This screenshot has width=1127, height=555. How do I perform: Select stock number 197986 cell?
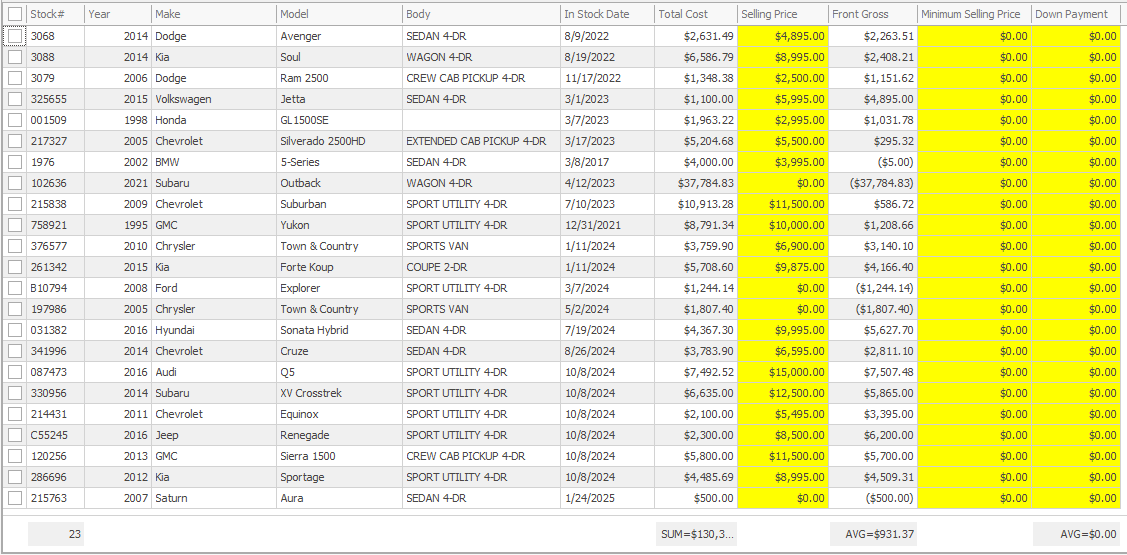pos(55,309)
